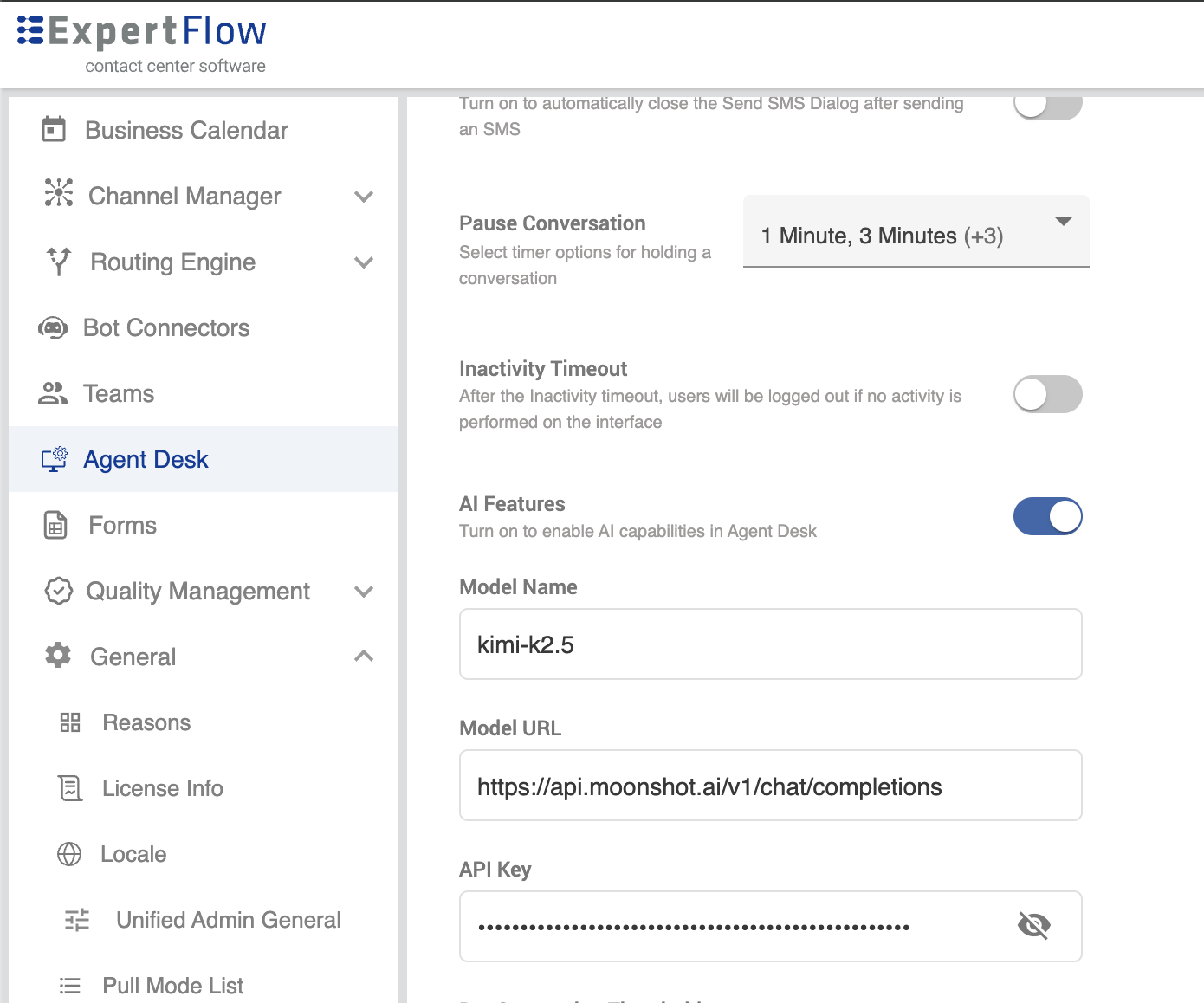Viewport: 1204px width, 1003px height.
Task: Click the Unified Admin General sliders icon
Action: [x=77, y=920]
